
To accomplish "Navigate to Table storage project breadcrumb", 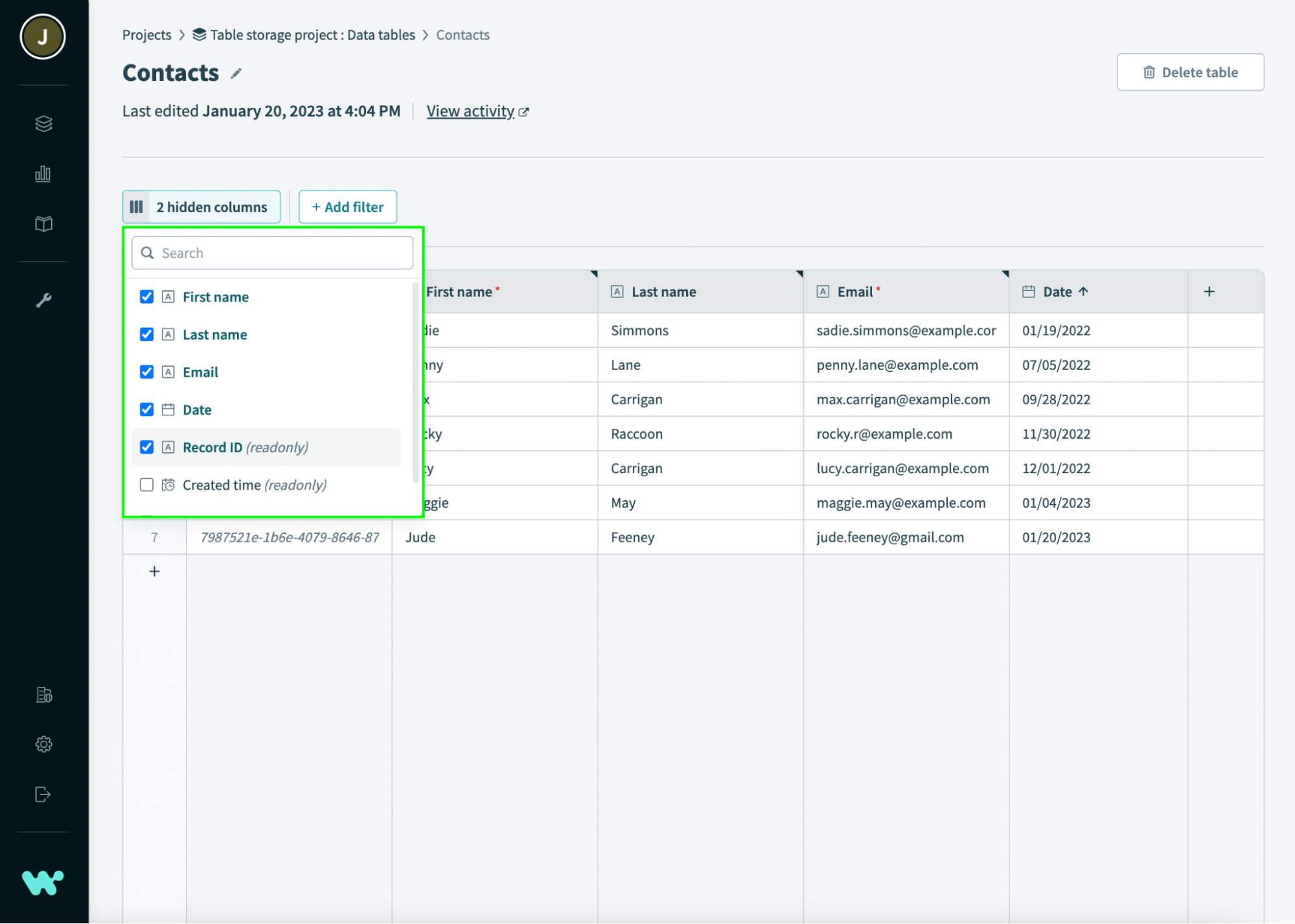I will (312, 35).
